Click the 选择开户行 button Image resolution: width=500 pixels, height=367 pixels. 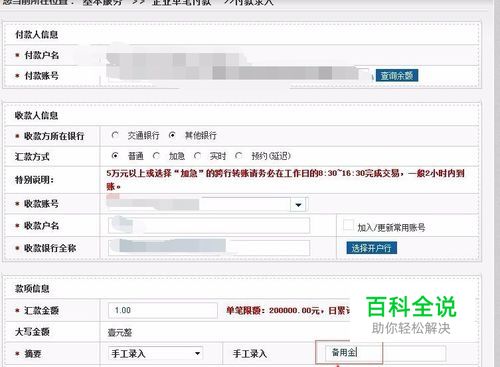point(372,248)
